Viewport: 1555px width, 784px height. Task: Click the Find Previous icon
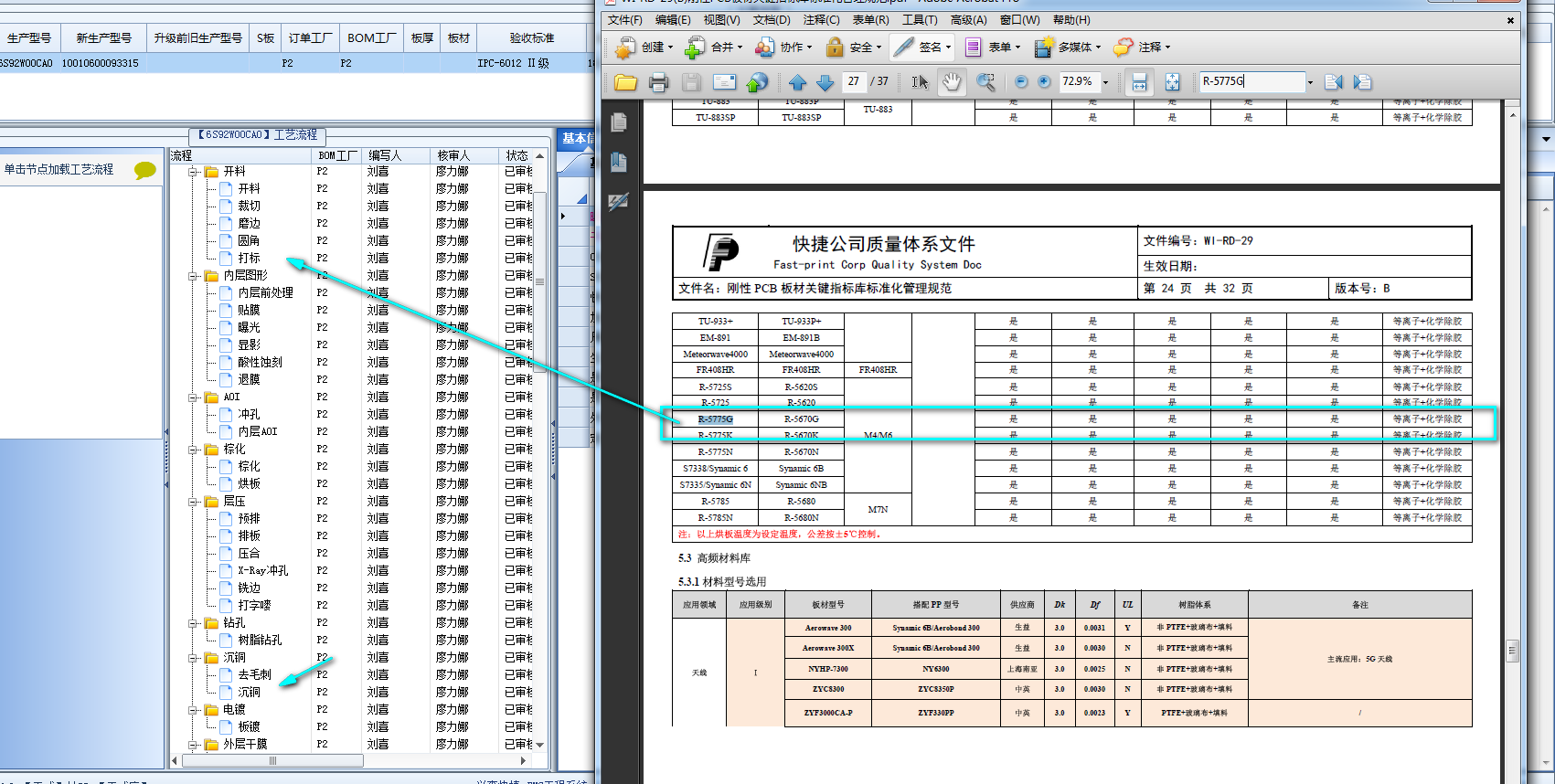click(x=1334, y=82)
